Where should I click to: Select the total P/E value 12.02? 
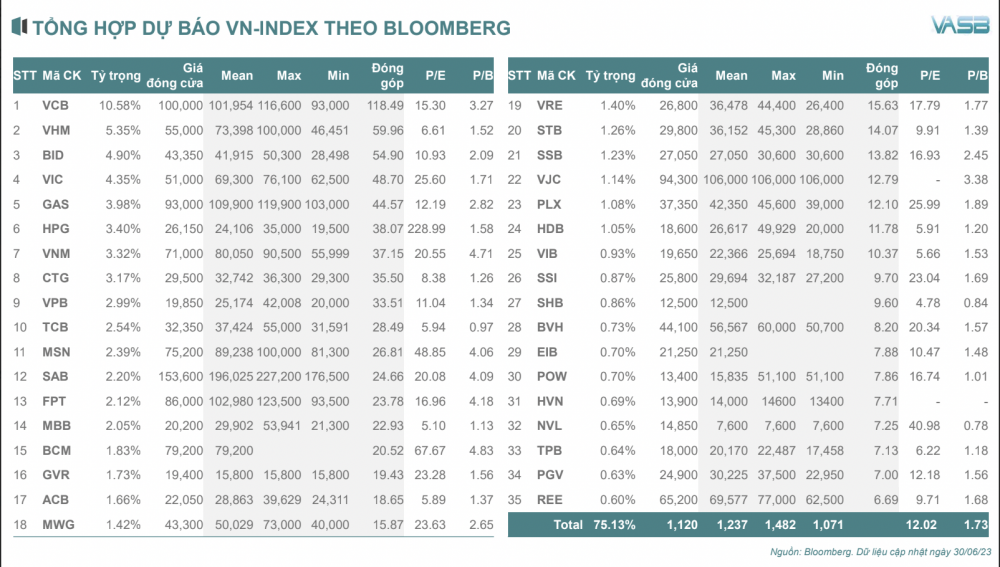tap(921, 525)
